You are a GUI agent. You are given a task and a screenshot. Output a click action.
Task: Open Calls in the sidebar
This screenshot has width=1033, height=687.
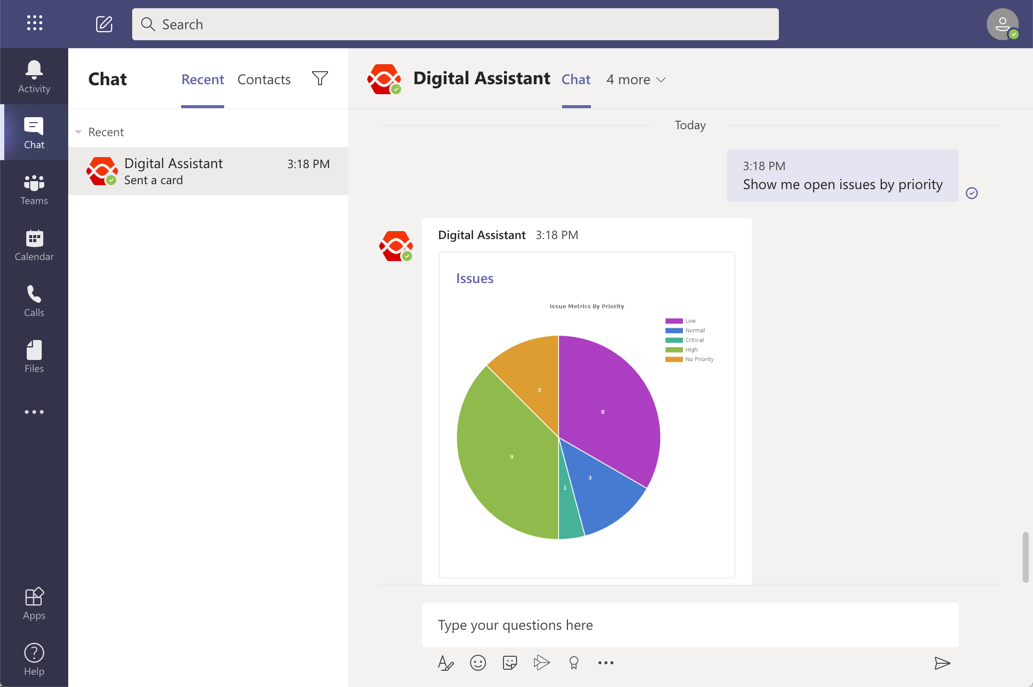[34, 301]
